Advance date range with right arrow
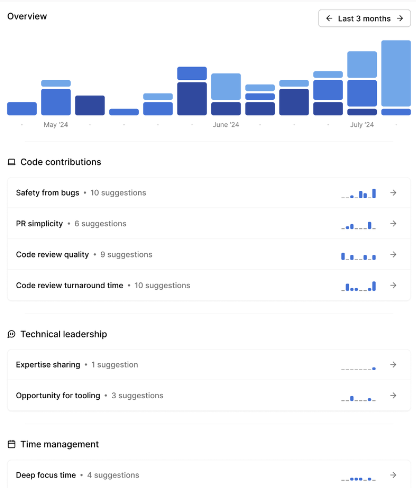 (400, 18)
